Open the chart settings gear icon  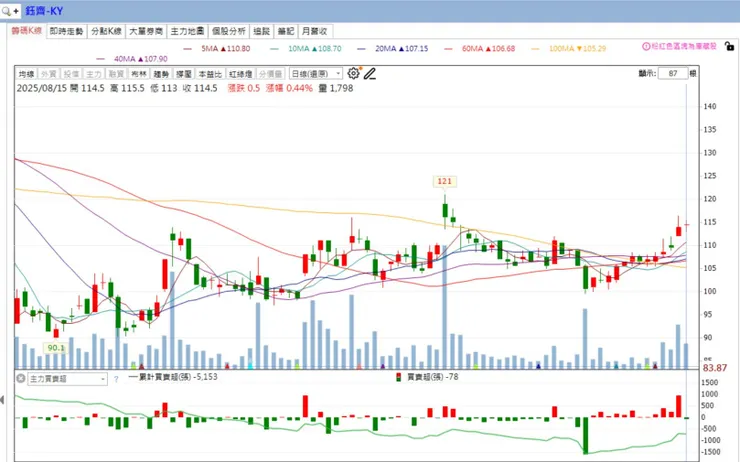pyautogui.click(x=353, y=74)
